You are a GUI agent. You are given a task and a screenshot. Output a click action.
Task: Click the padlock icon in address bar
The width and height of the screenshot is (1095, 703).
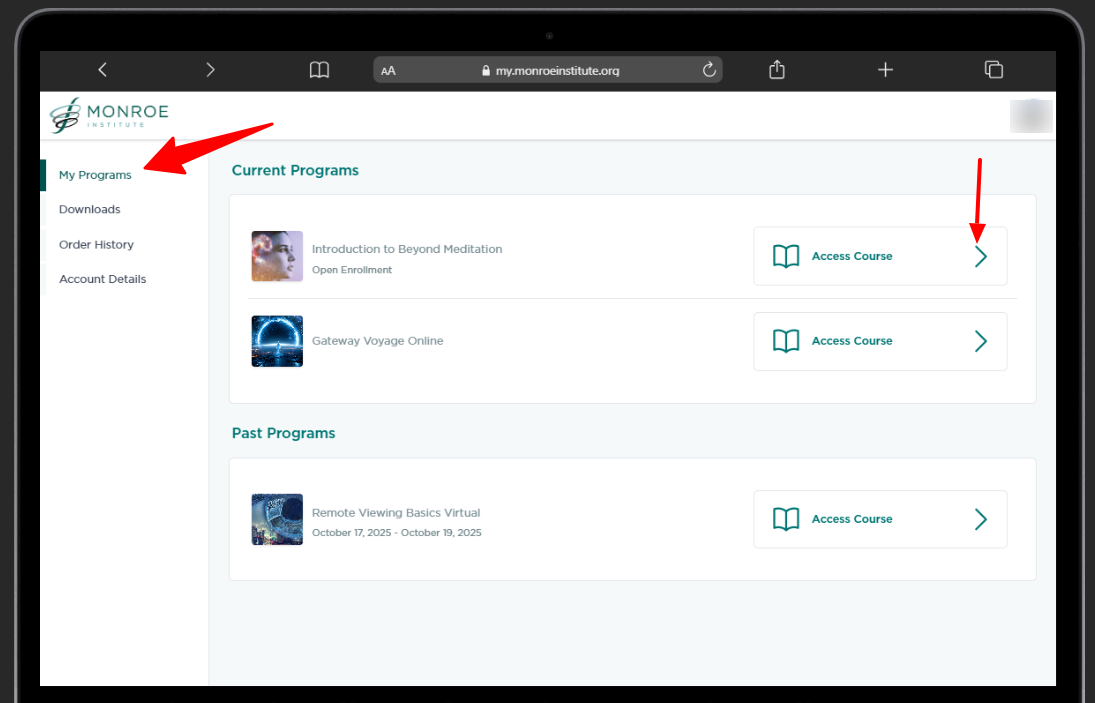(486, 71)
